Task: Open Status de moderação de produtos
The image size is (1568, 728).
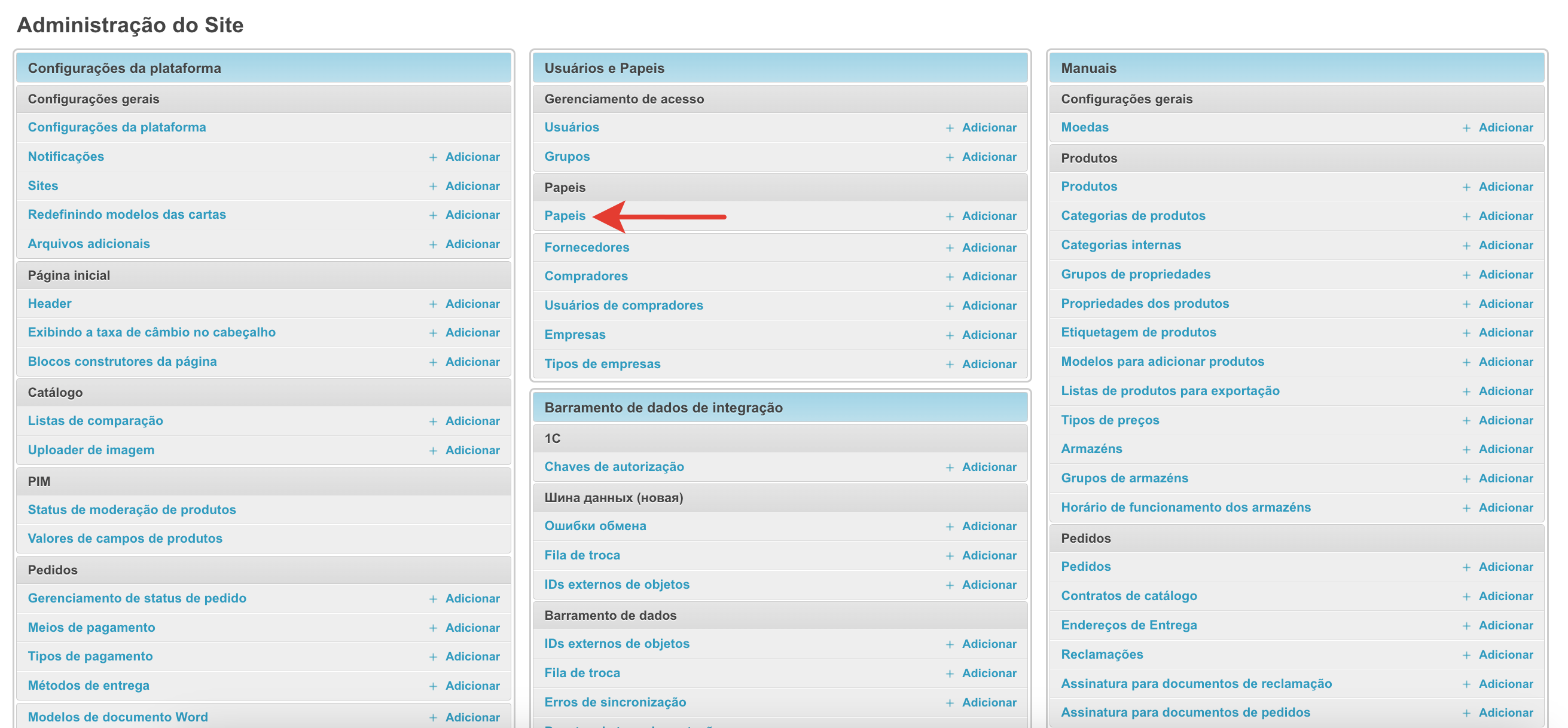Action: (132, 510)
